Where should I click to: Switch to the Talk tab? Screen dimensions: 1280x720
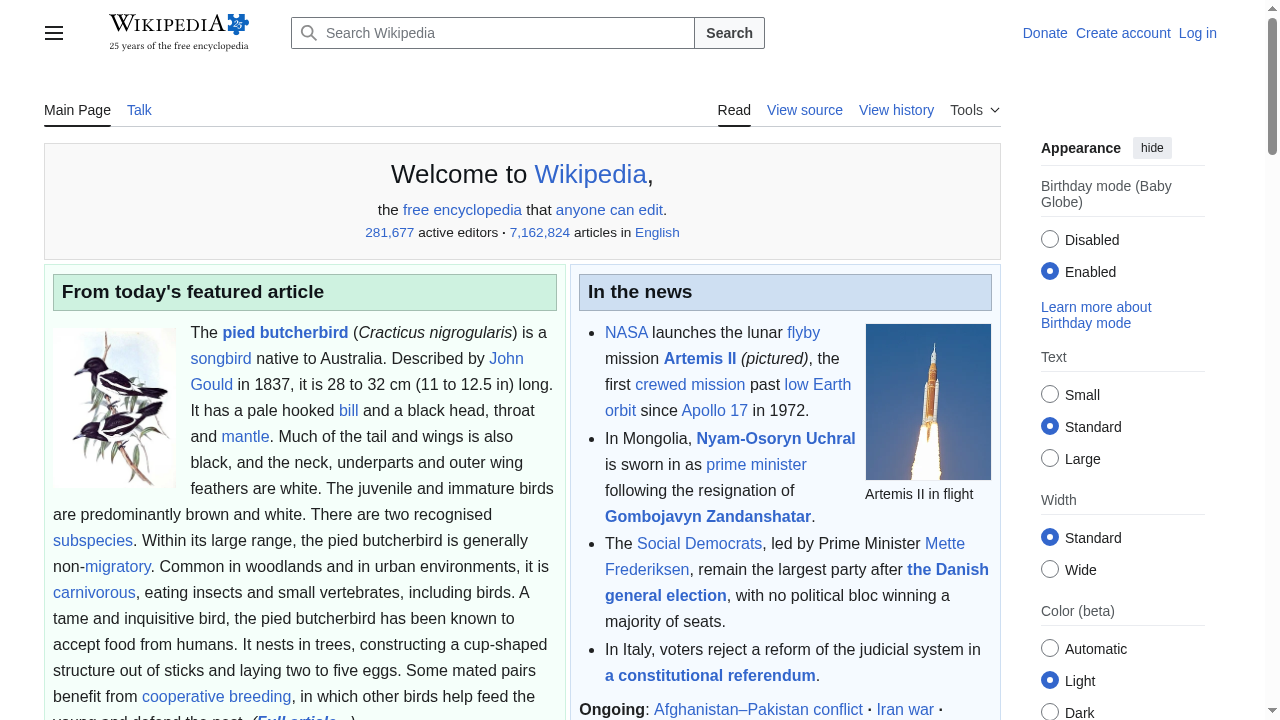pyautogui.click(x=139, y=110)
